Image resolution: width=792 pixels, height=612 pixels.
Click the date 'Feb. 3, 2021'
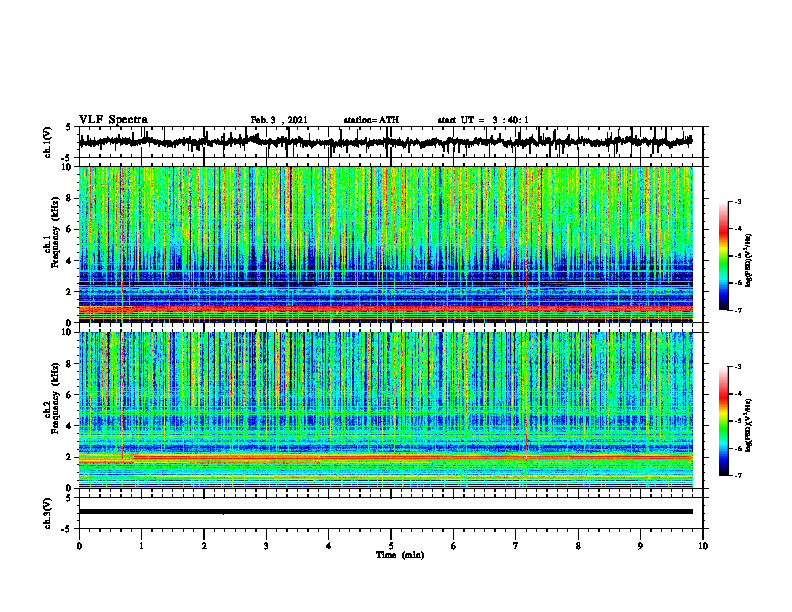click(x=279, y=120)
